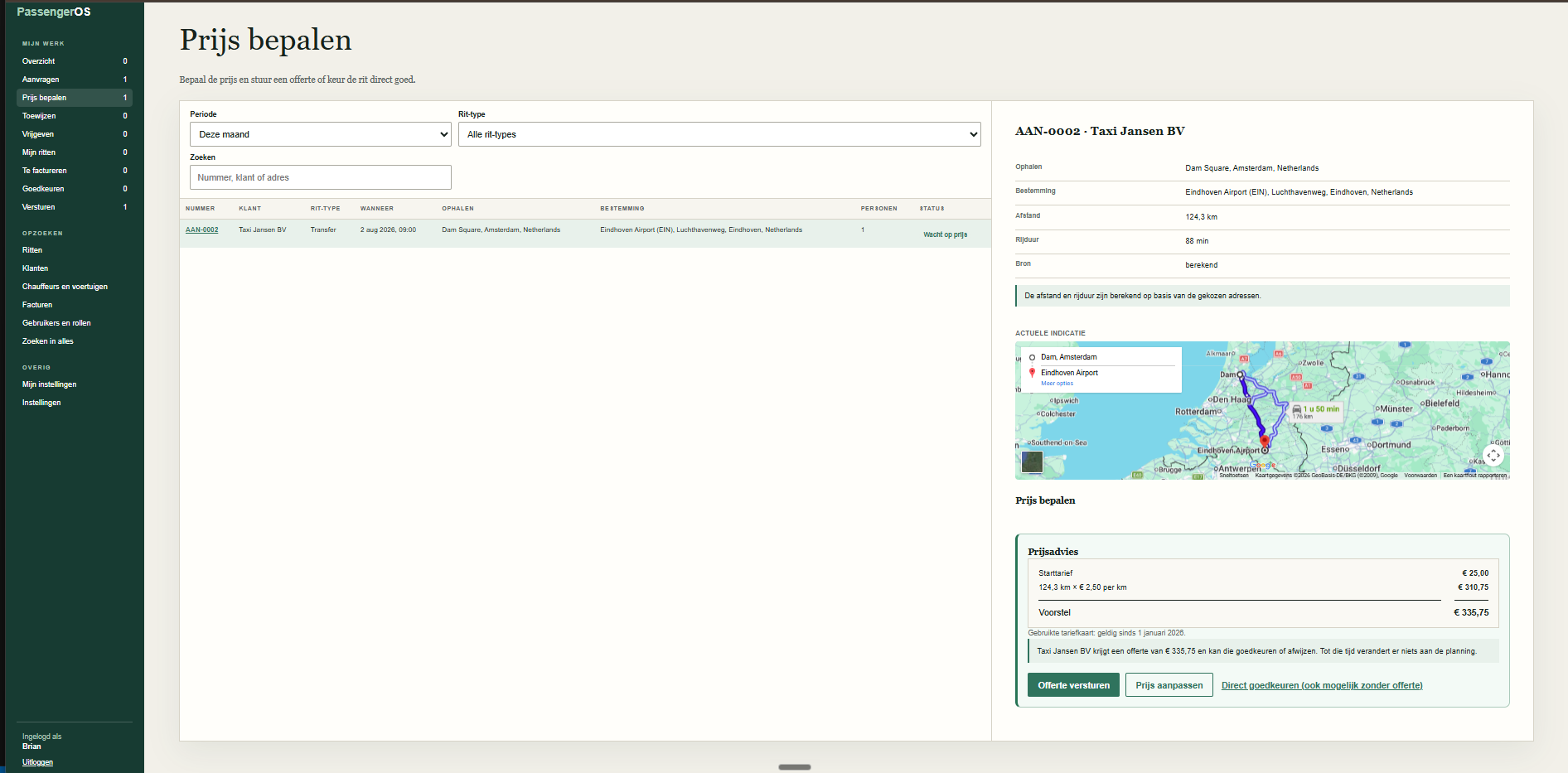The width and height of the screenshot is (1568, 773).
Task: Click the STATUS column header
Action: tap(932, 209)
